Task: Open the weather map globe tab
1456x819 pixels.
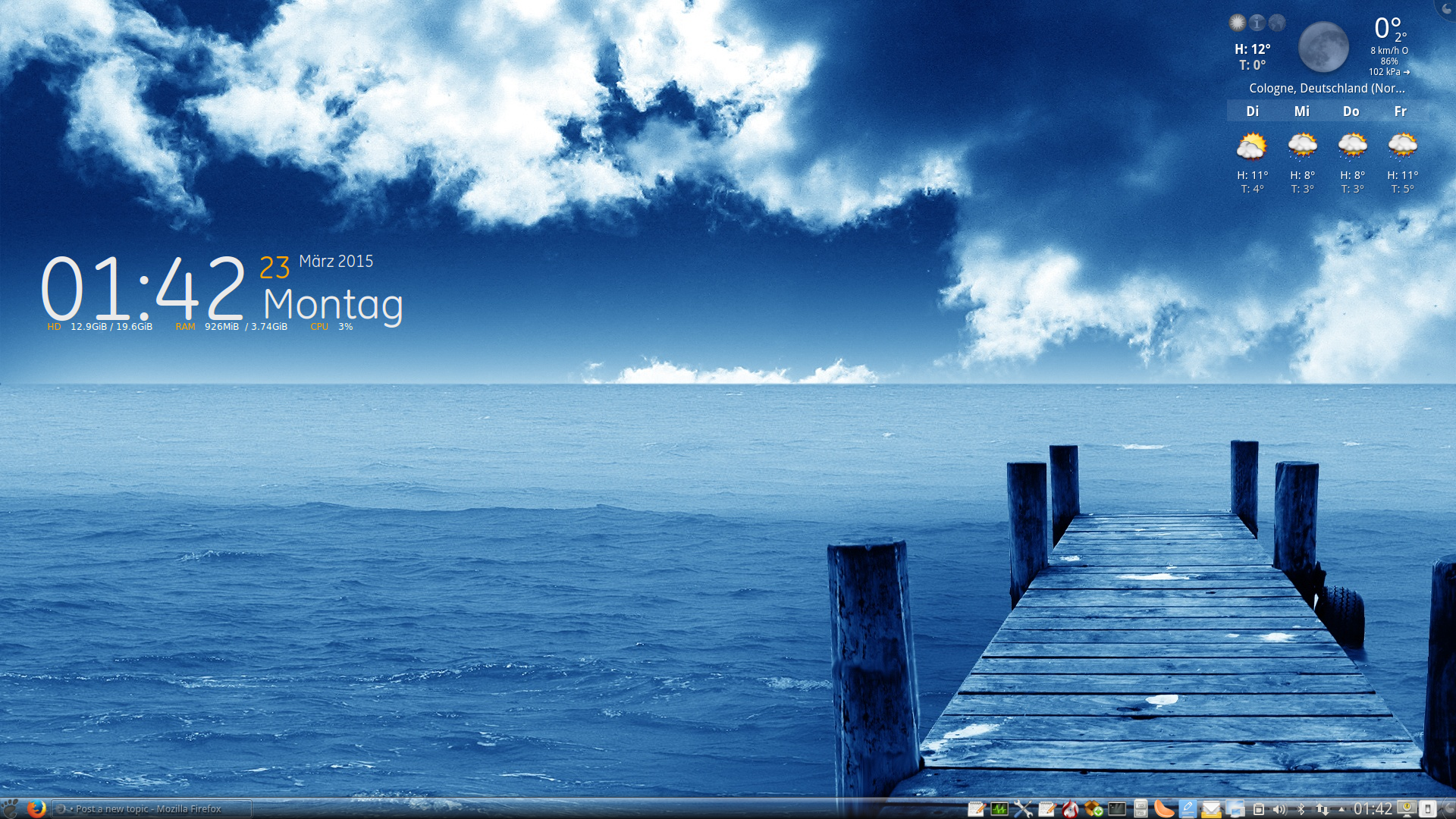Action: 1277,23
